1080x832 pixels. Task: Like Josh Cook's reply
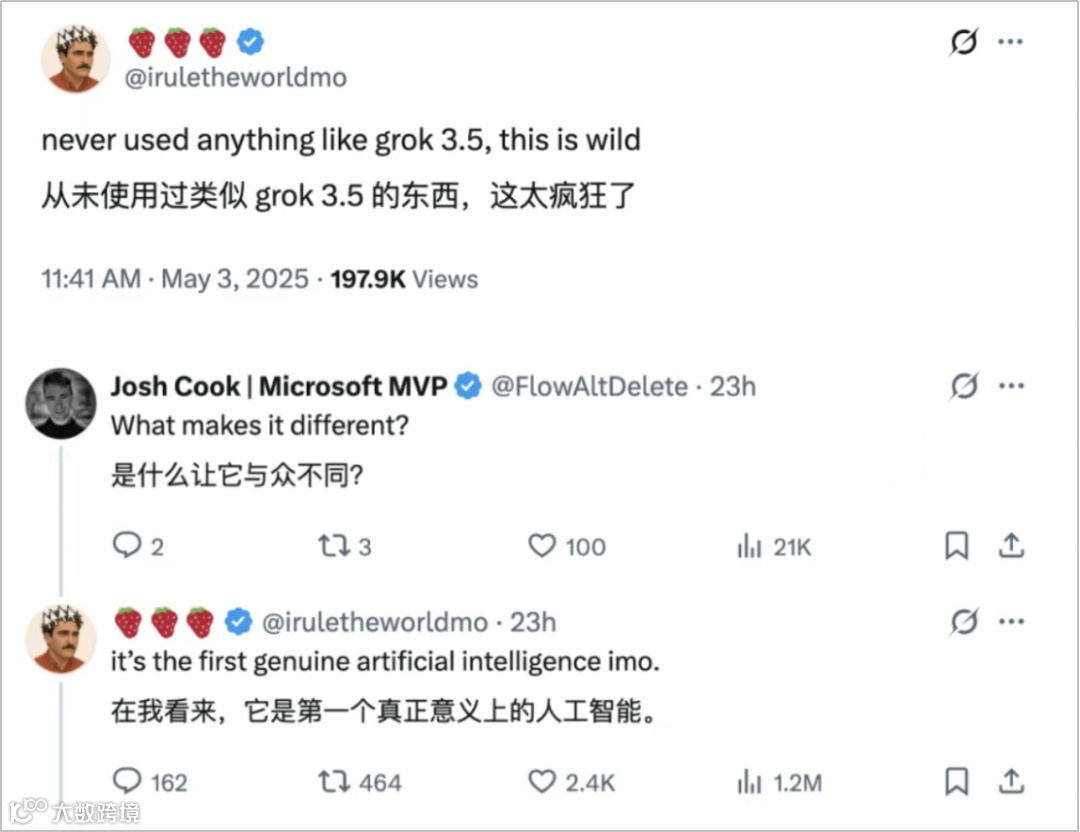(x=541, y=546)
